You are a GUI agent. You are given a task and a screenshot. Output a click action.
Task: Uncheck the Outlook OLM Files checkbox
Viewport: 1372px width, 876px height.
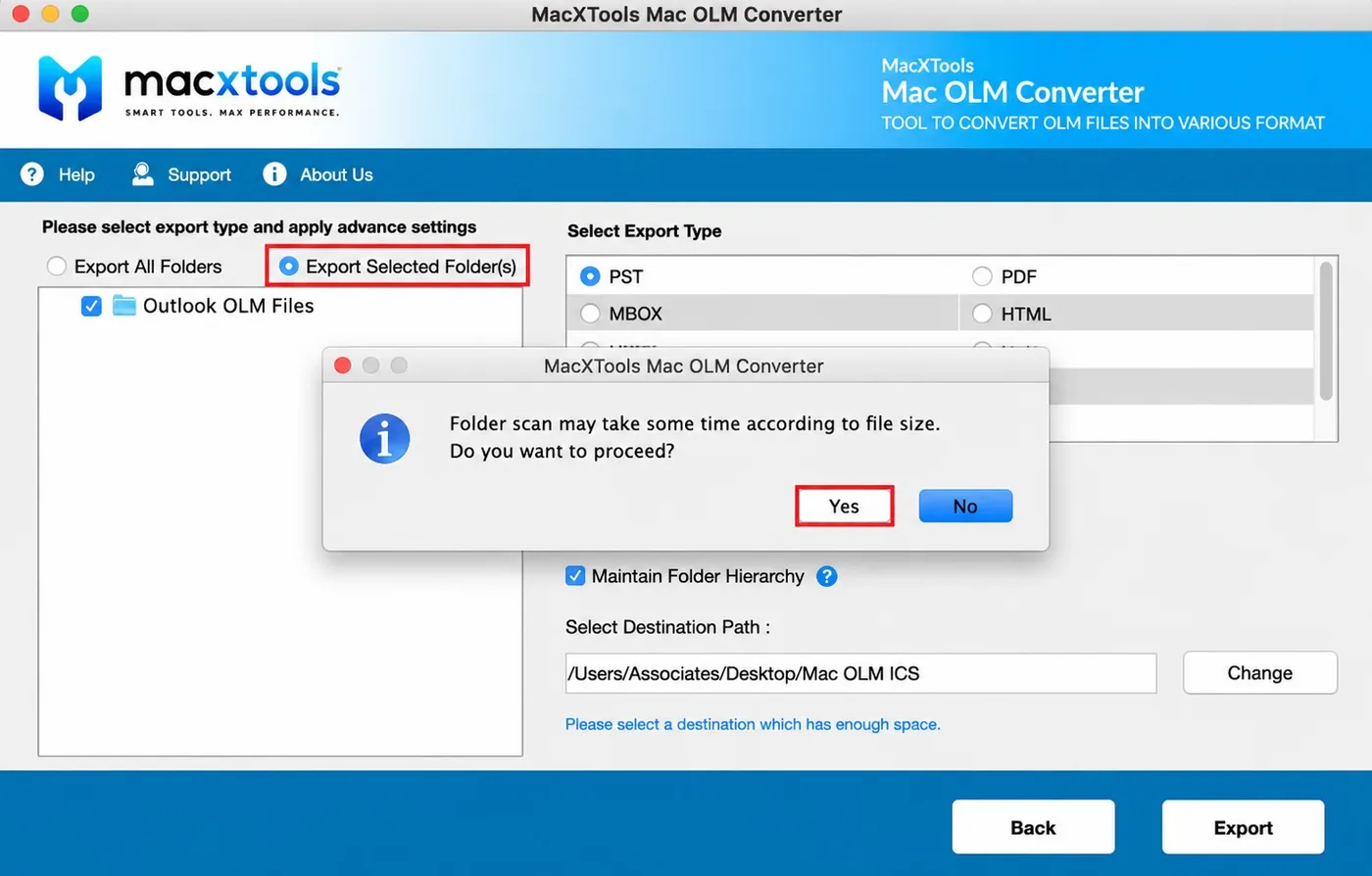click(91, 306)
